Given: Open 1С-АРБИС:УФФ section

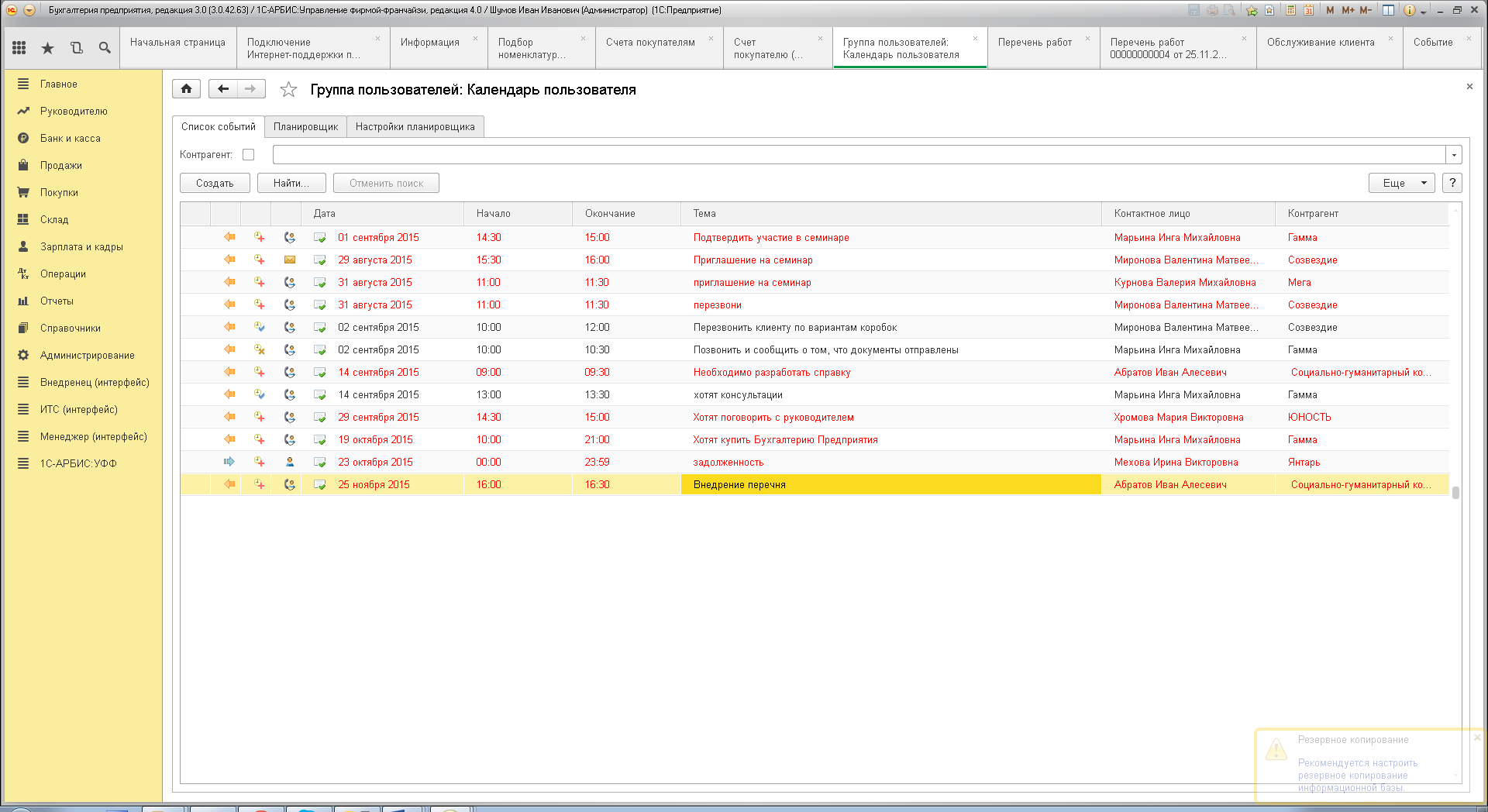Looking at the screenshot, I should [78, 463].
